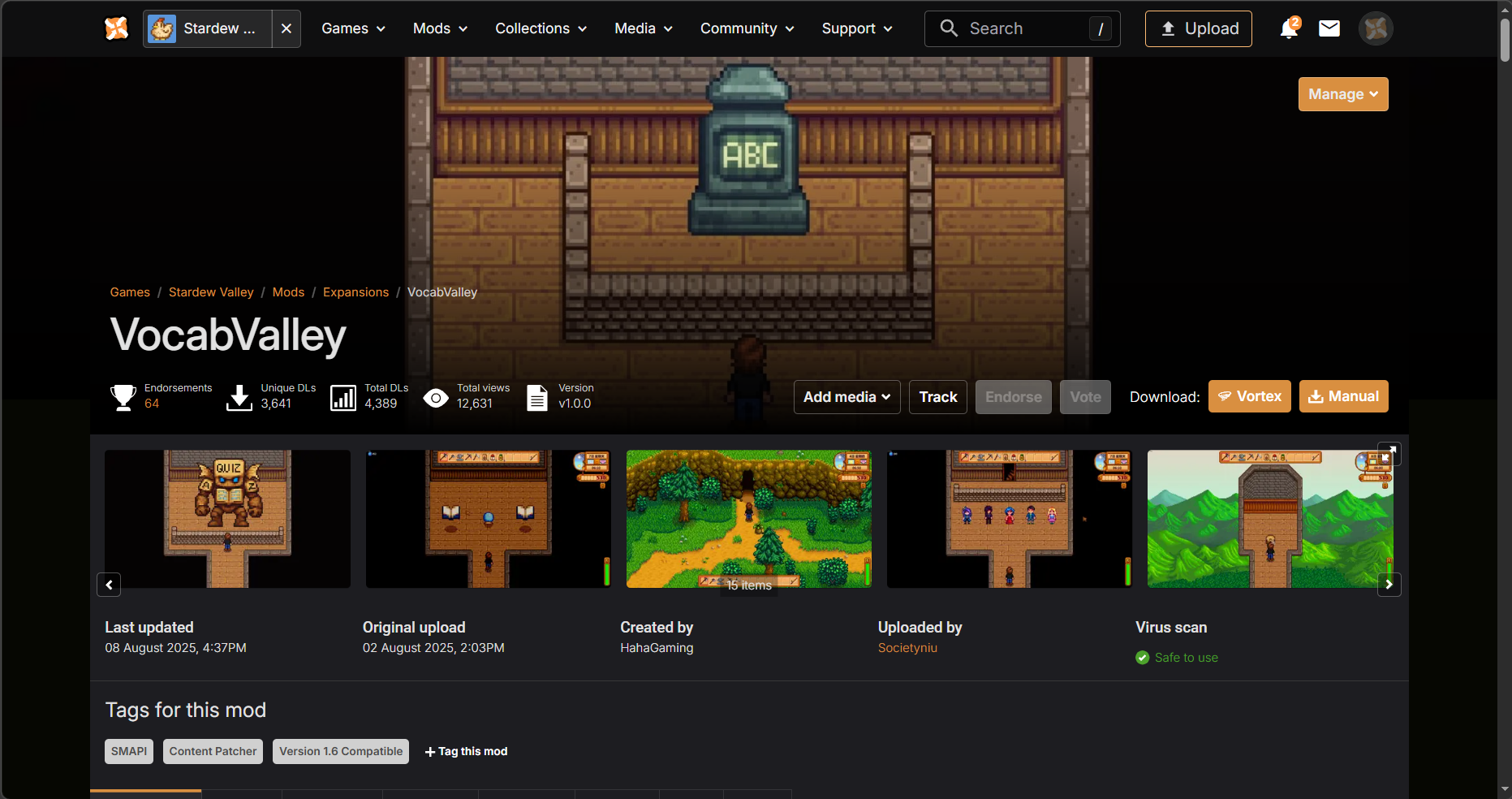1512x799 pixels.
Task: Open the notifications bell
Action: (x=1288, y=29)
